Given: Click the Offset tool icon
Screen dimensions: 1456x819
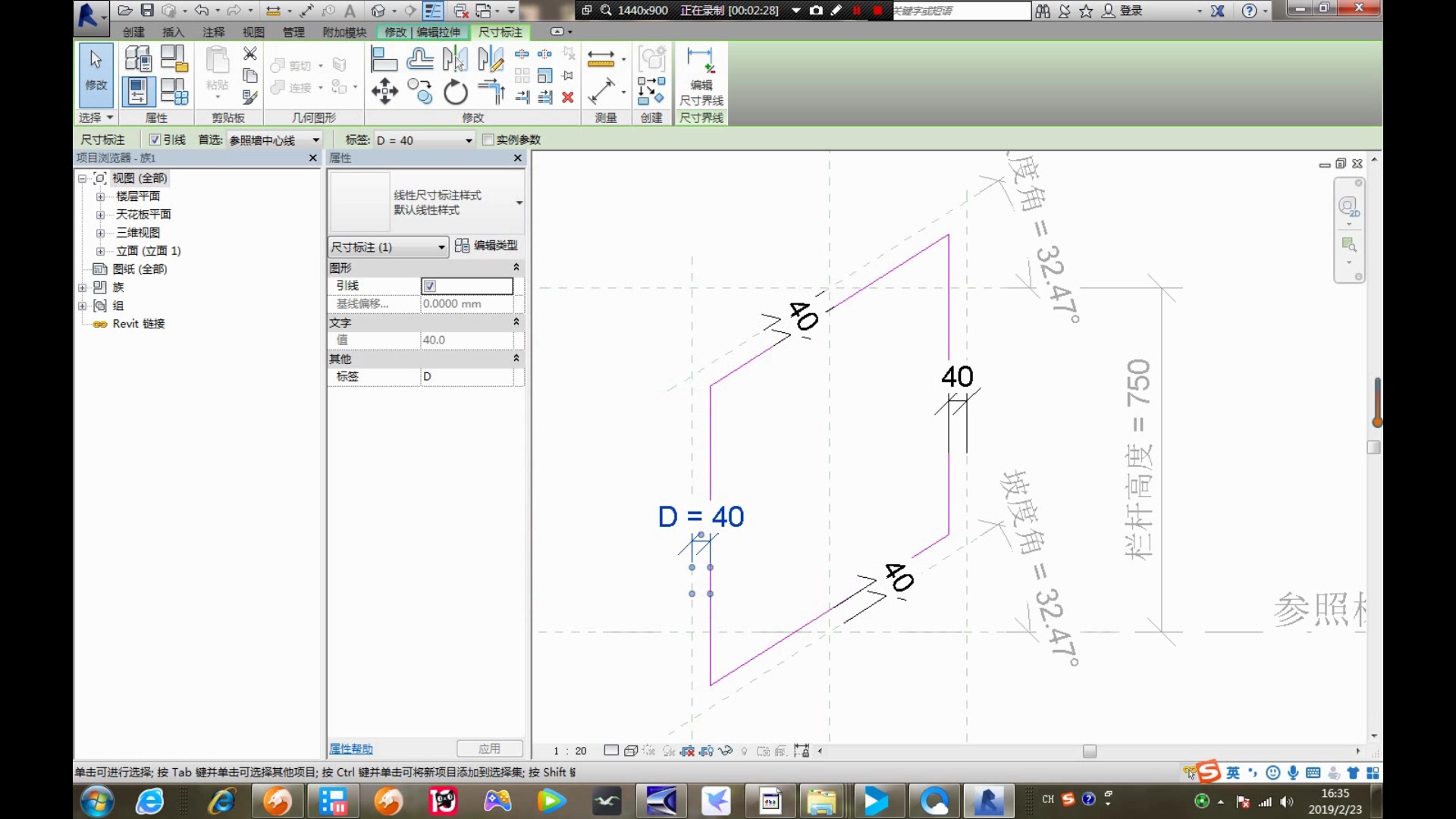Looking at the screenshot, I should (x=419, y=59).
